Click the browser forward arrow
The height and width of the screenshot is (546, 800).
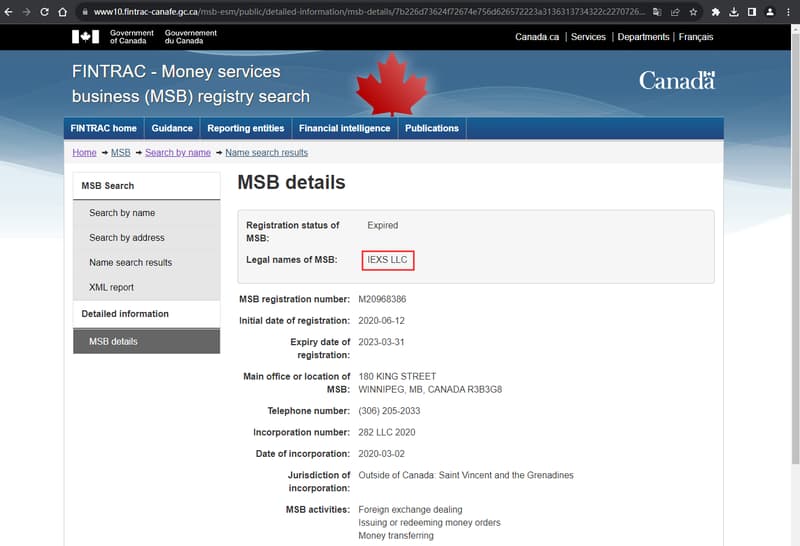point(27,12)
